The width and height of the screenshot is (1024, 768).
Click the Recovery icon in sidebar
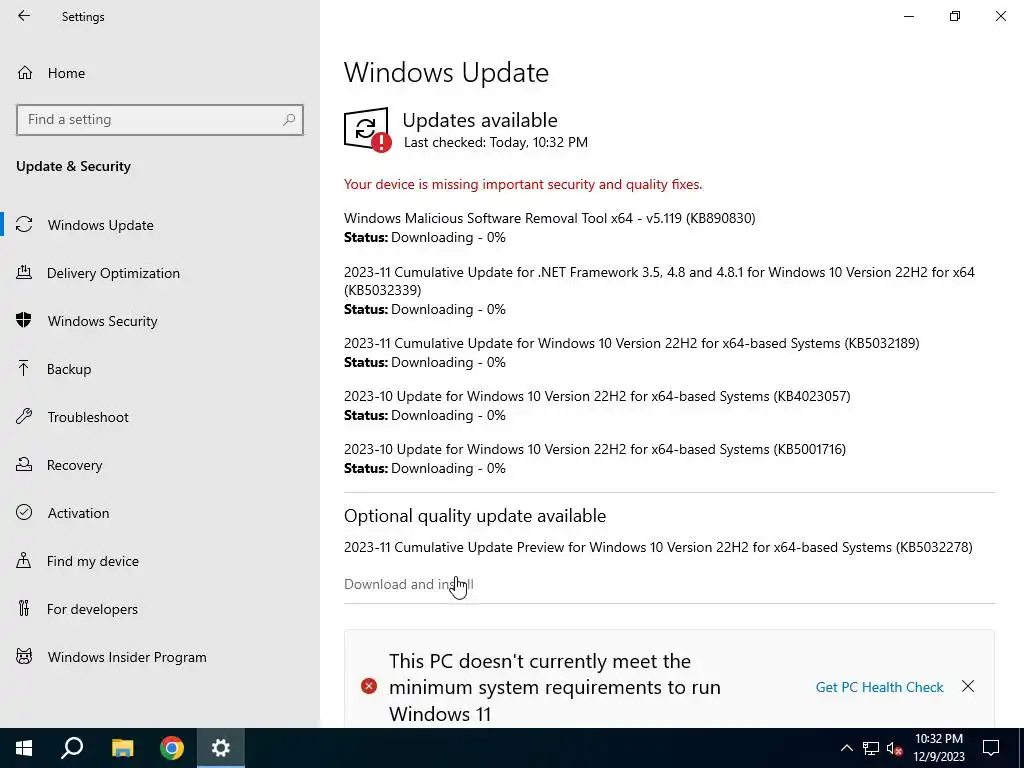click(x=24, y=464)
